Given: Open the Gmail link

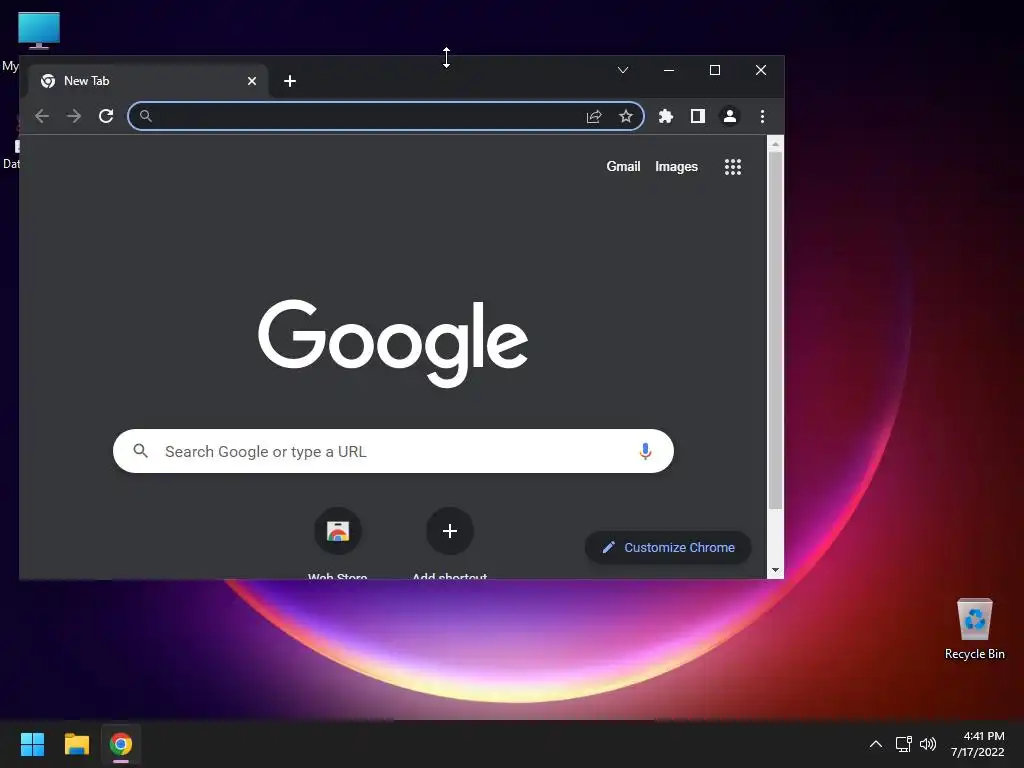Looking at the screenshot, I should 623,167.
